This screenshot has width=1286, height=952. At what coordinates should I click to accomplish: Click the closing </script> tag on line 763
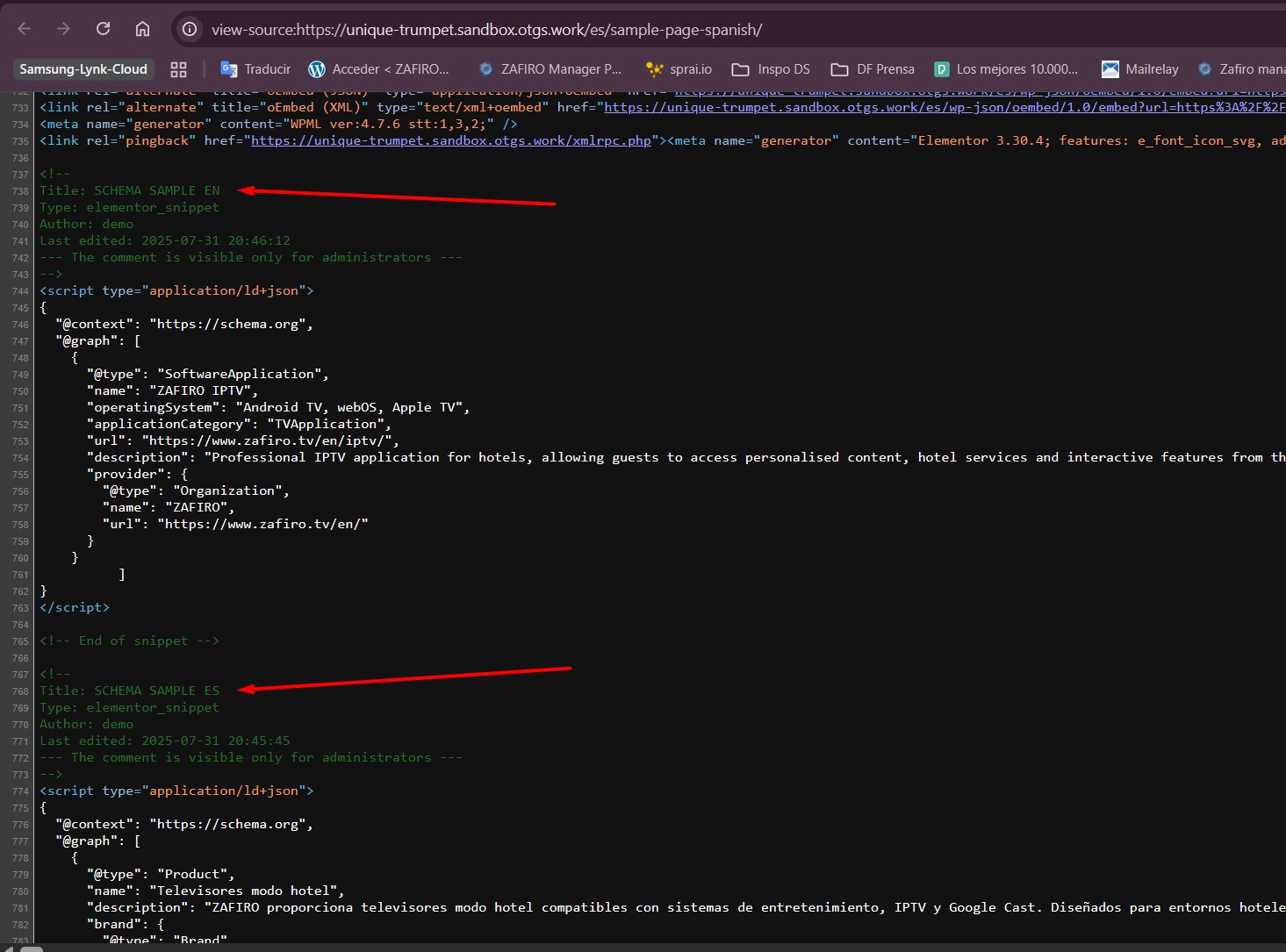(x=75, y=607)
